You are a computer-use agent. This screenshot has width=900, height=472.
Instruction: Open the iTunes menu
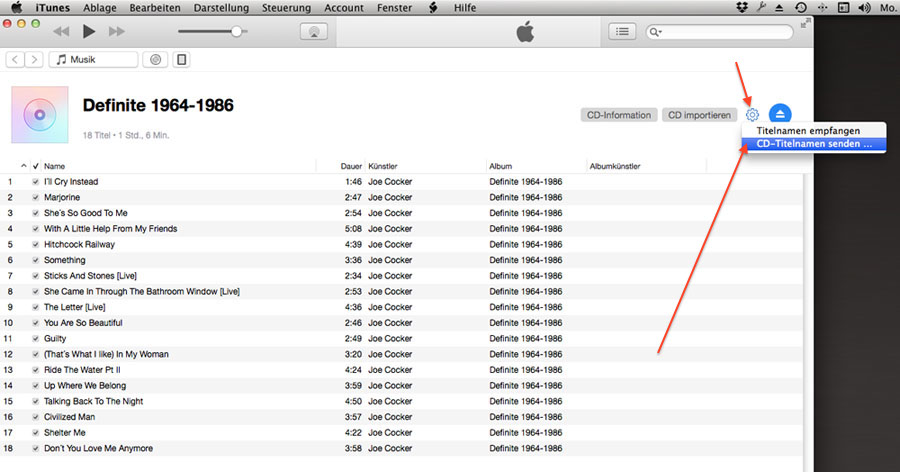[53, 7]
